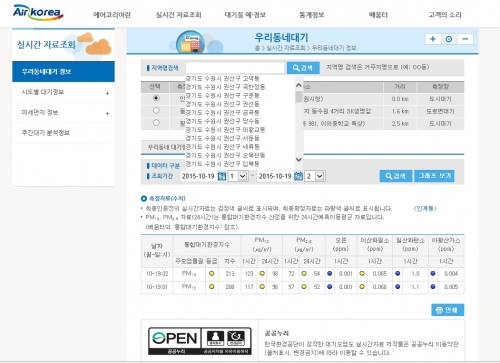Click the suggestion list scroll-up arrow
500x363 pixels.
pyautogui.click(x=299, y=85)
